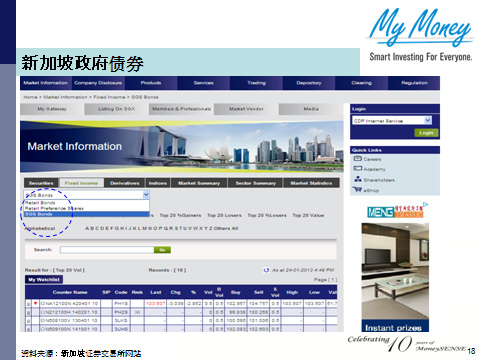
Task: Click the Fixed Income breadcrumb link
Action: coord(109,97)
